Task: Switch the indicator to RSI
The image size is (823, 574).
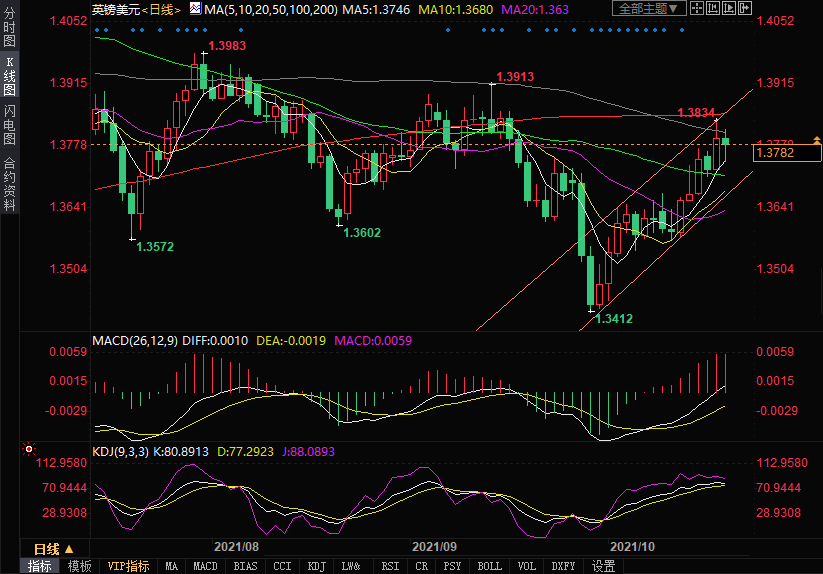Action: [390, 566]
